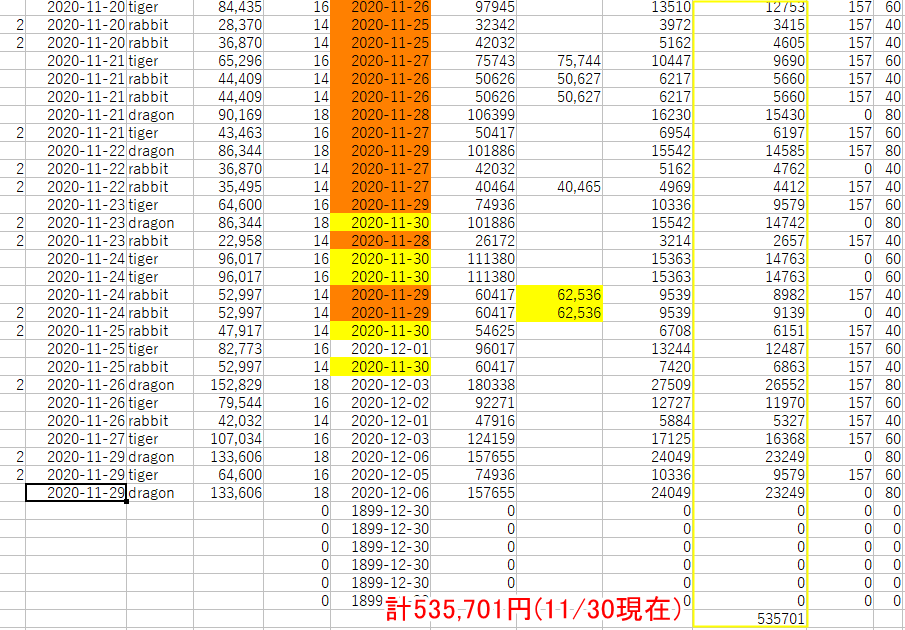Select the cell containing 40,465
The image size is (905, 630).
coord(559,187)
